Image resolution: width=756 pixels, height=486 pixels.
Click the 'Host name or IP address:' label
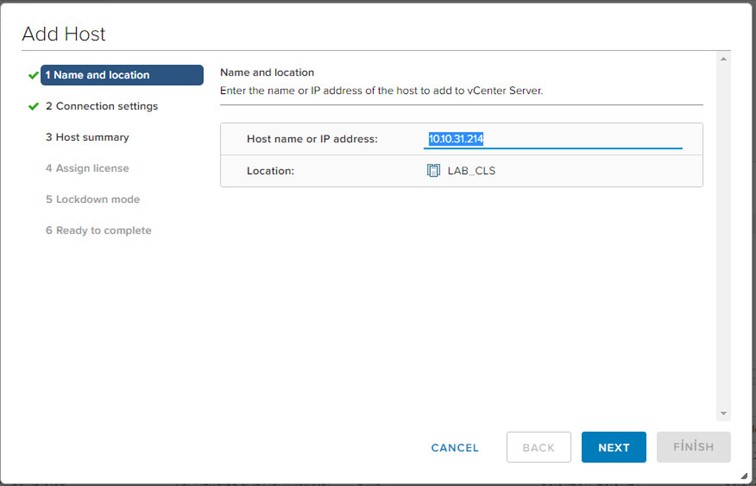(x=312, y=139)
